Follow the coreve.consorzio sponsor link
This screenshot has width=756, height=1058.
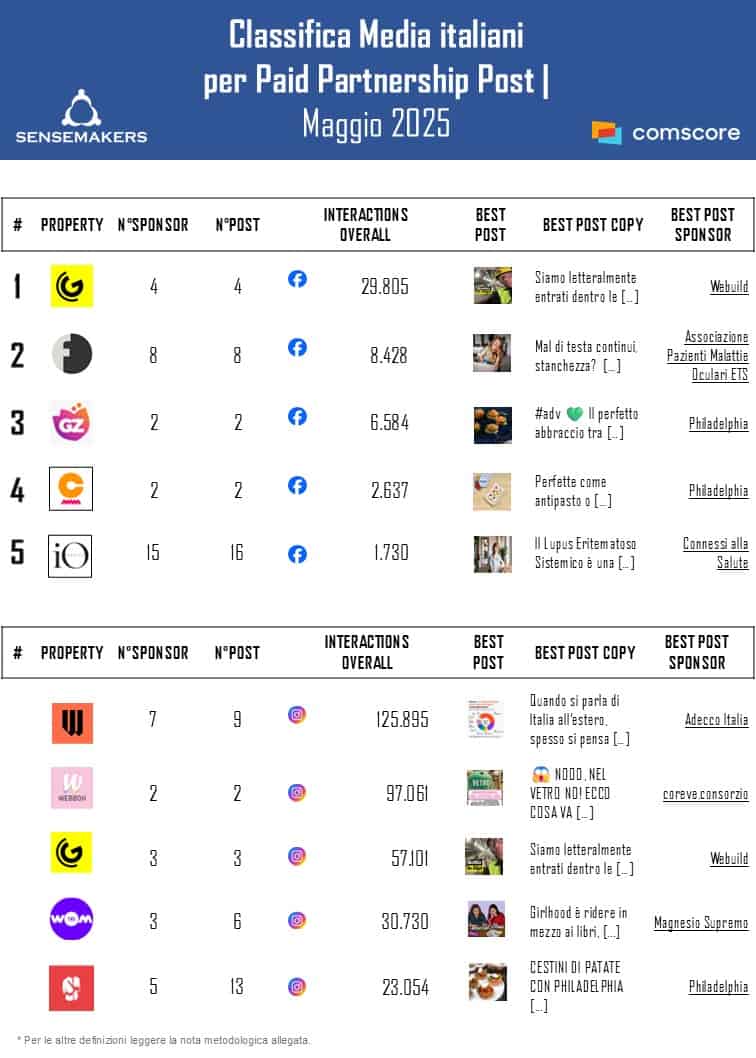(705, 793)
